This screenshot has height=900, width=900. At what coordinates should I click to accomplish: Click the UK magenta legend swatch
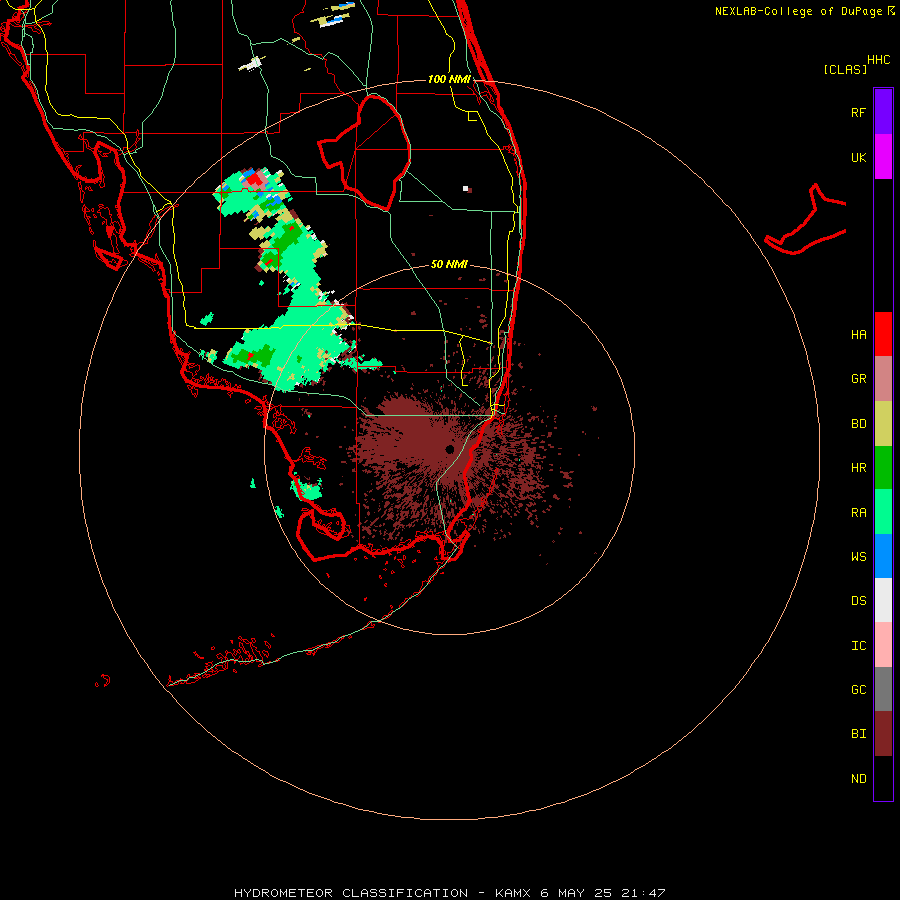(x=883, y=157)
